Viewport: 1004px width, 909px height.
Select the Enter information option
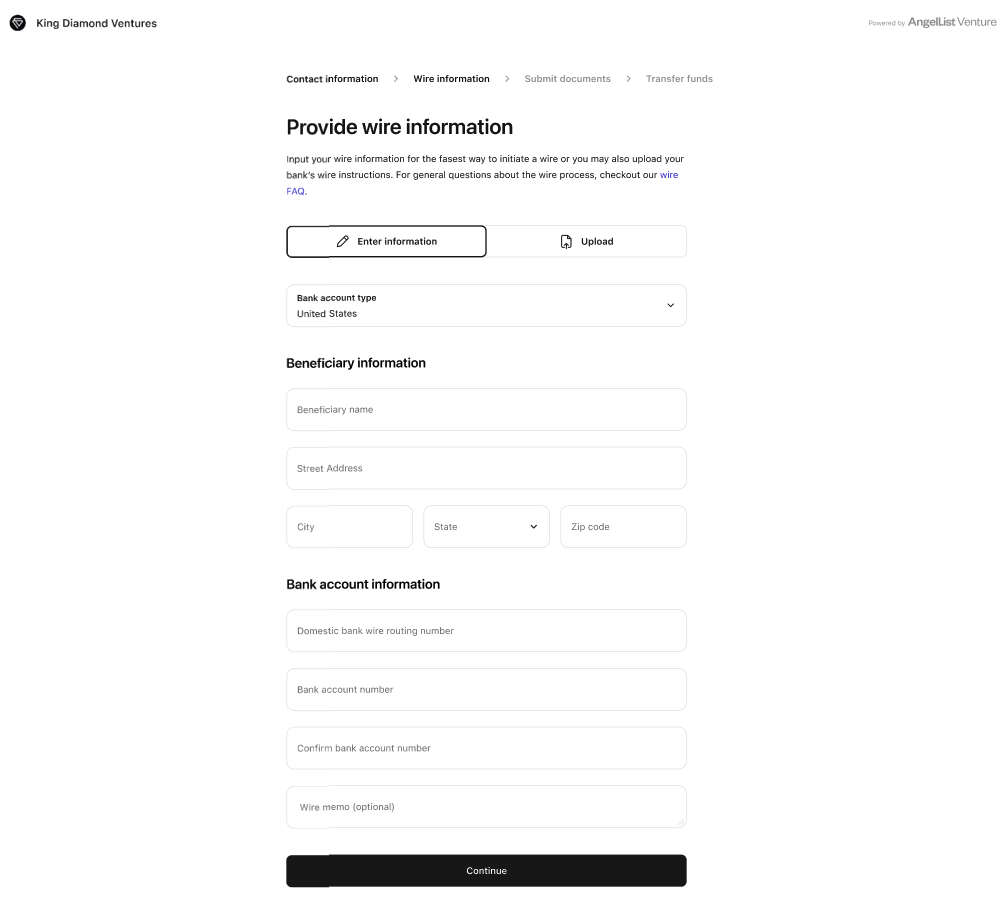[386, 241]
